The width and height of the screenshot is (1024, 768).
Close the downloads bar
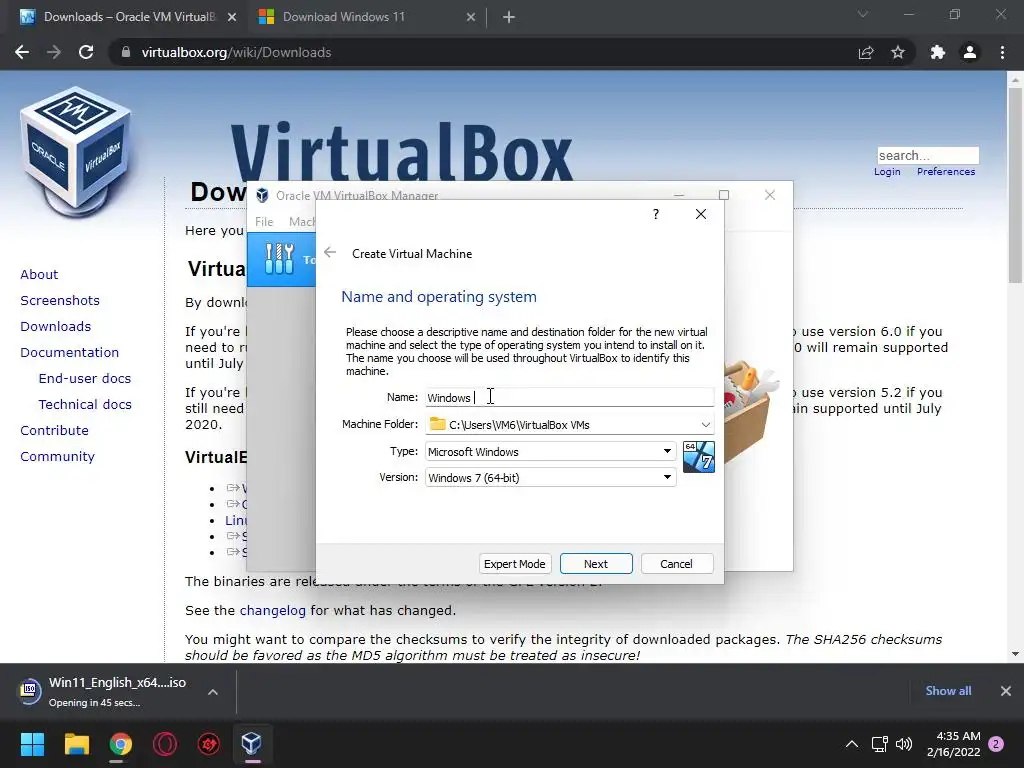tap(1006, 691)
